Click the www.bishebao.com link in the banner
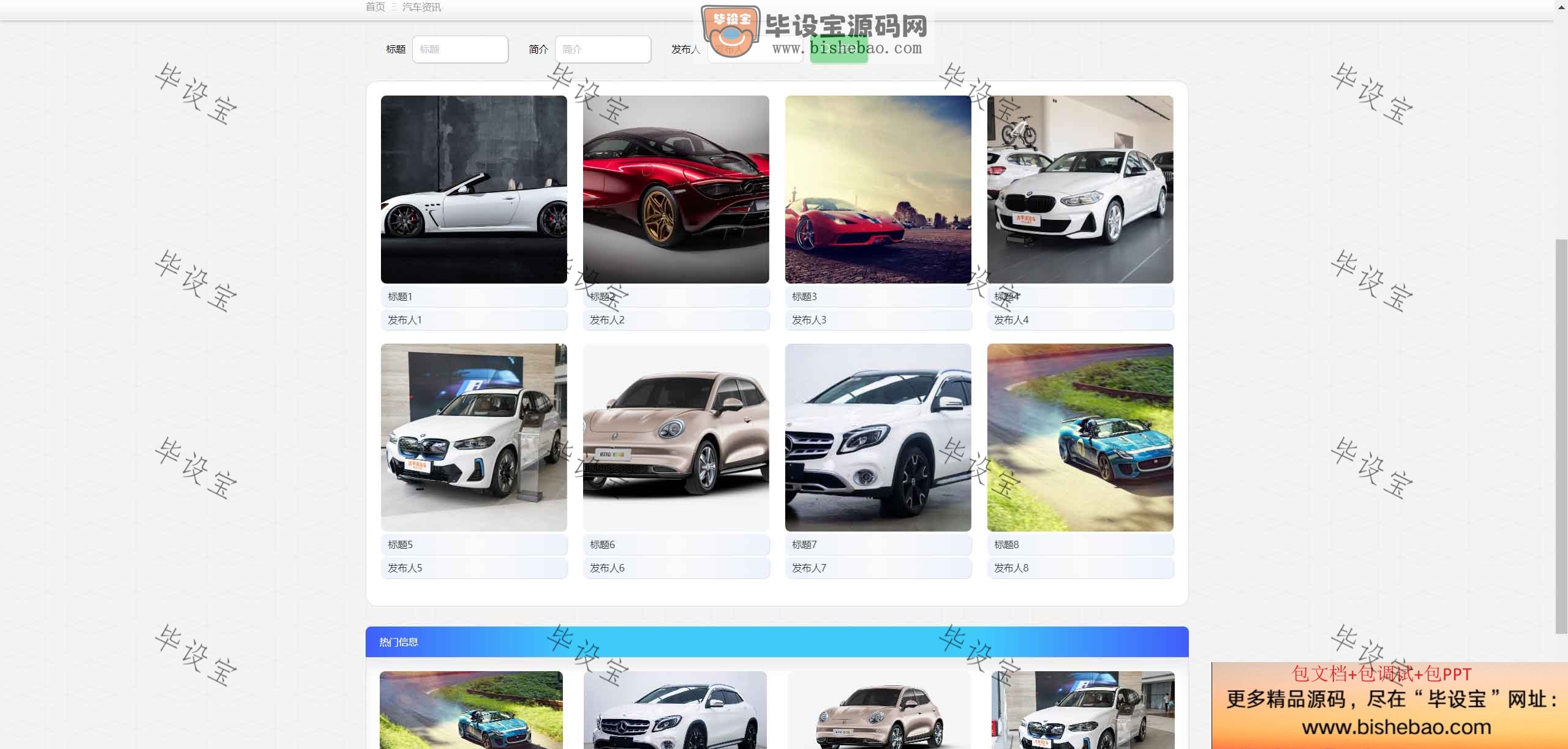 (x=1396, y=727)
